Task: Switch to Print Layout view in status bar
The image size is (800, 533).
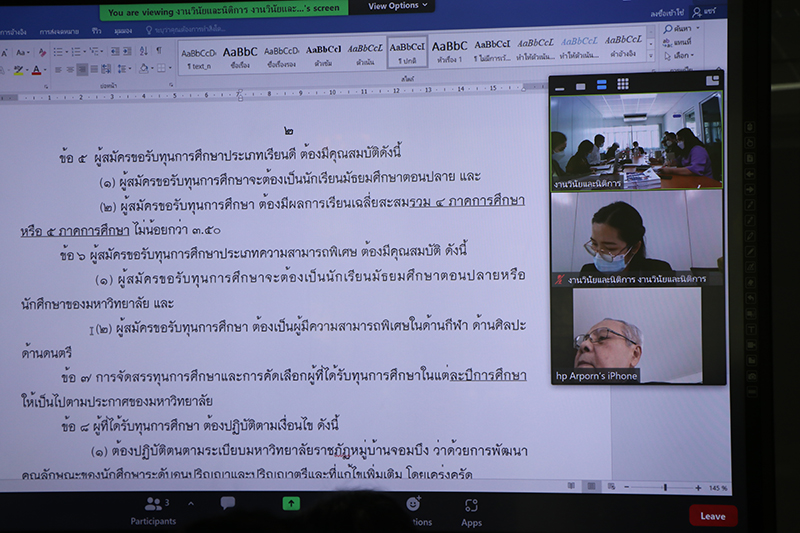Action: tap(591, 487)
